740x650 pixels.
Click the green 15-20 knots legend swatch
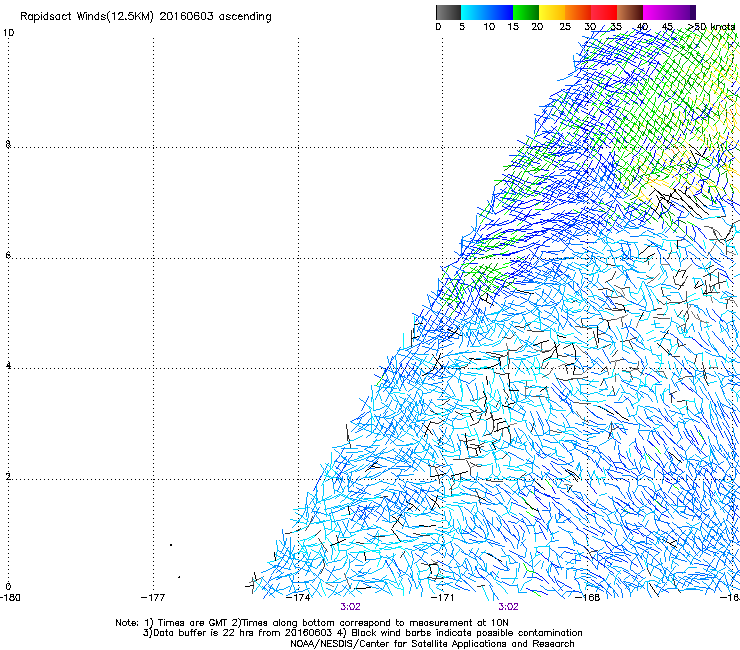(526, 12)
